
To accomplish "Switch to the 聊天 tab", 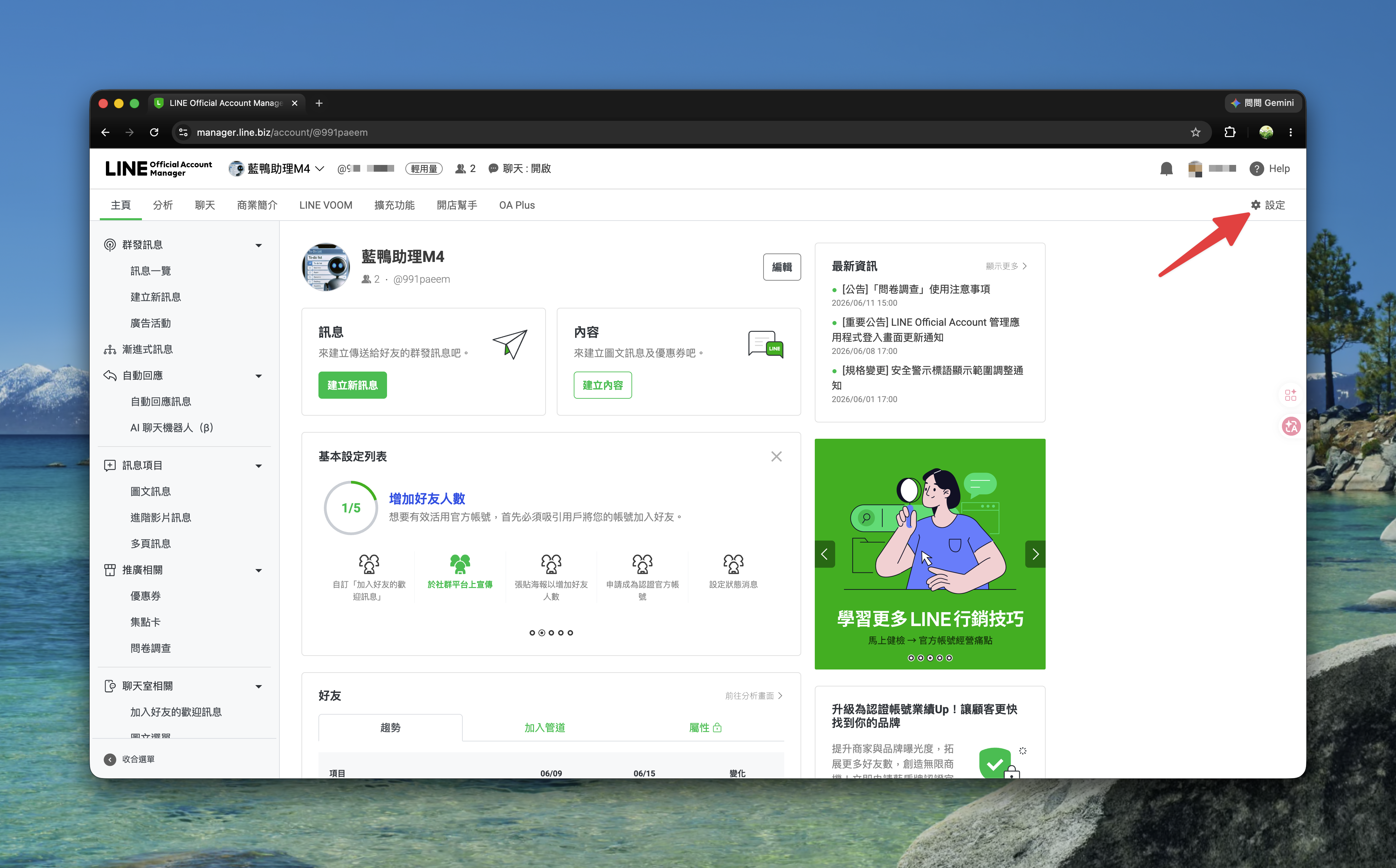I will 205,205.
